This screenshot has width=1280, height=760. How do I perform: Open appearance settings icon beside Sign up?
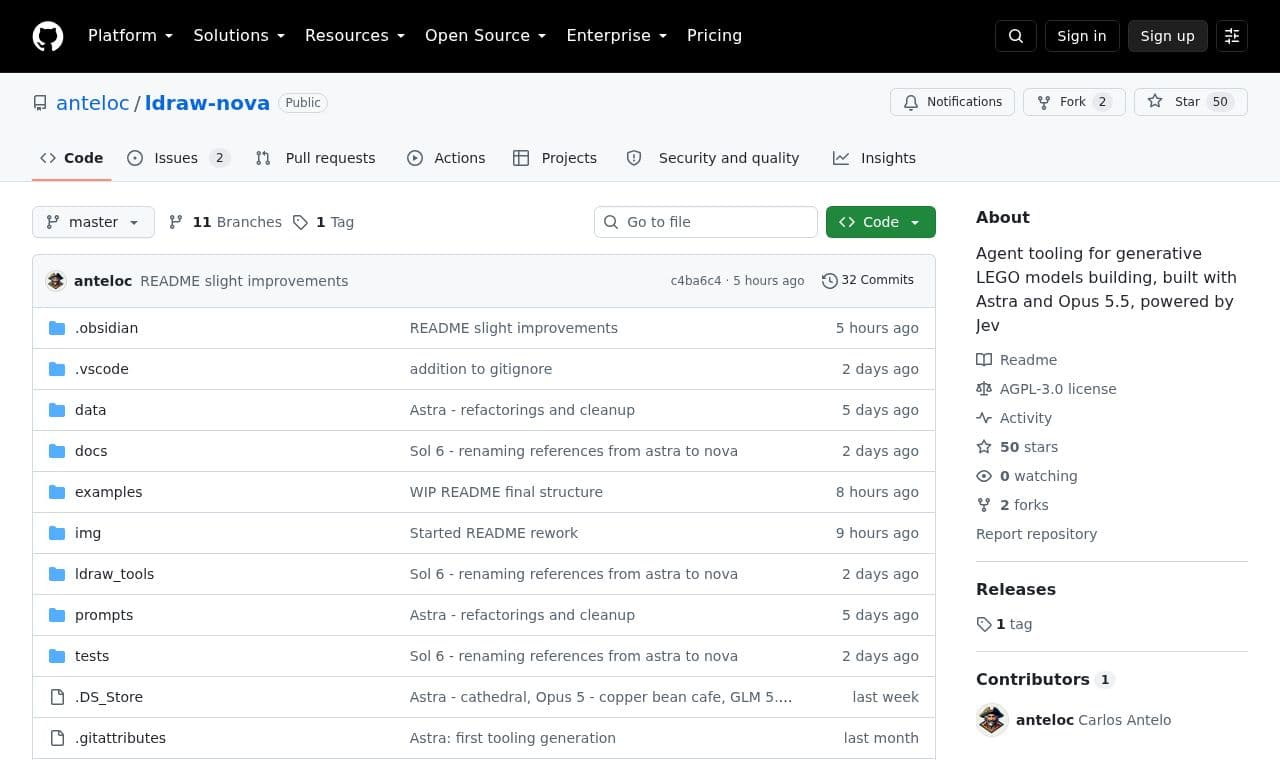pyautogui.click(x=1232, y=36)
